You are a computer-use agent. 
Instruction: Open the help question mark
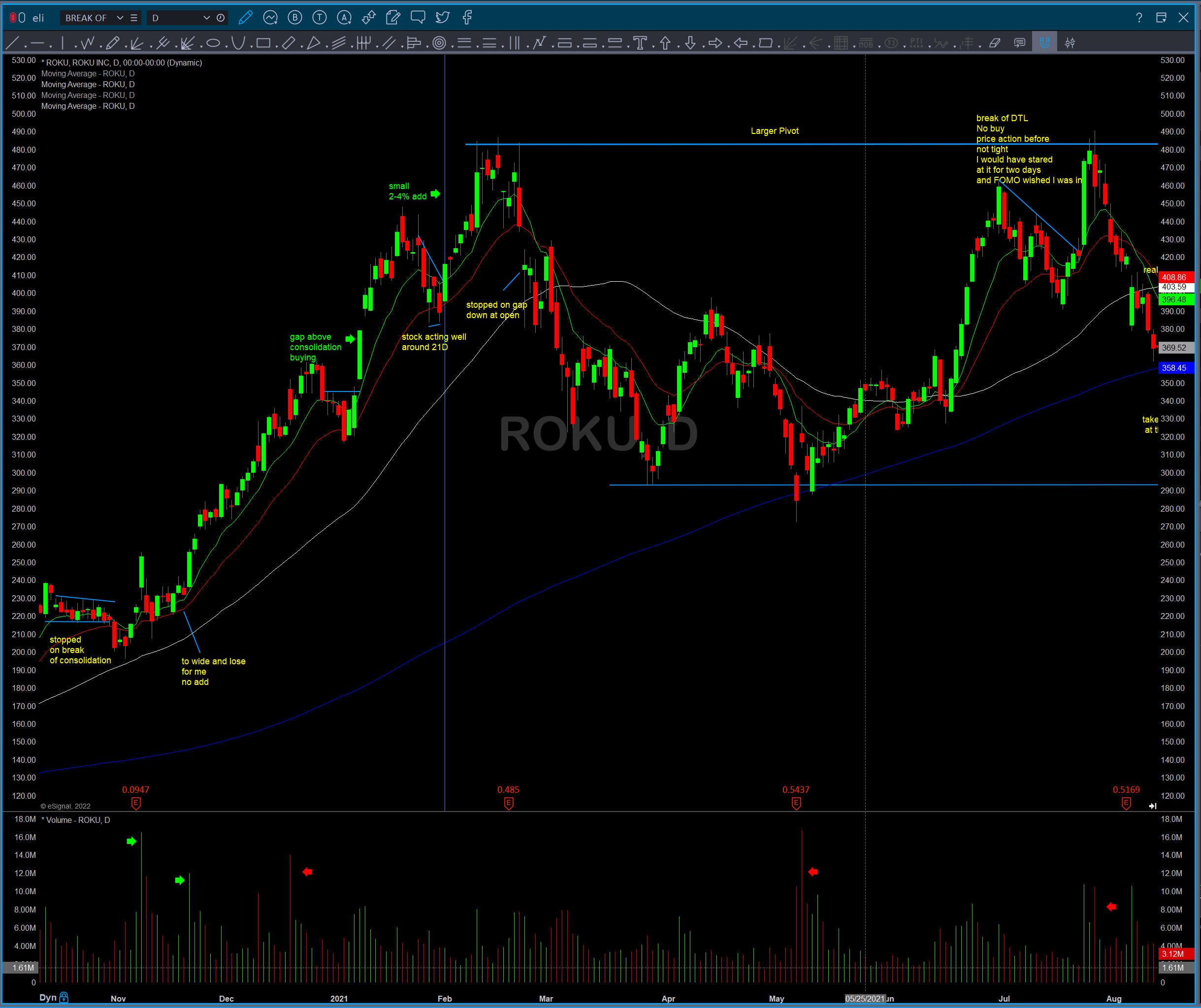(x=1139, y=18)
